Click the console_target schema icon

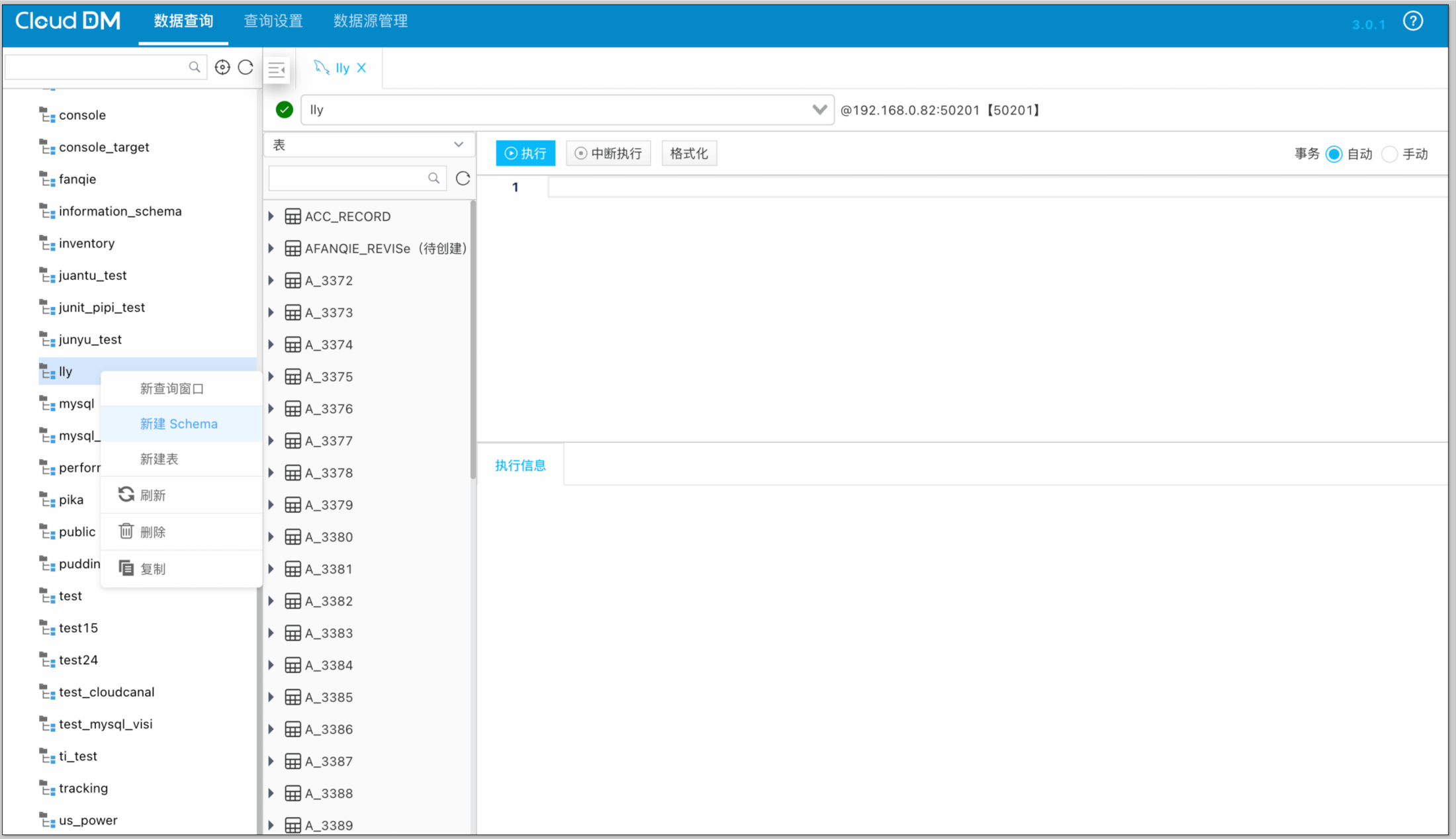click(x=46, y=147)
